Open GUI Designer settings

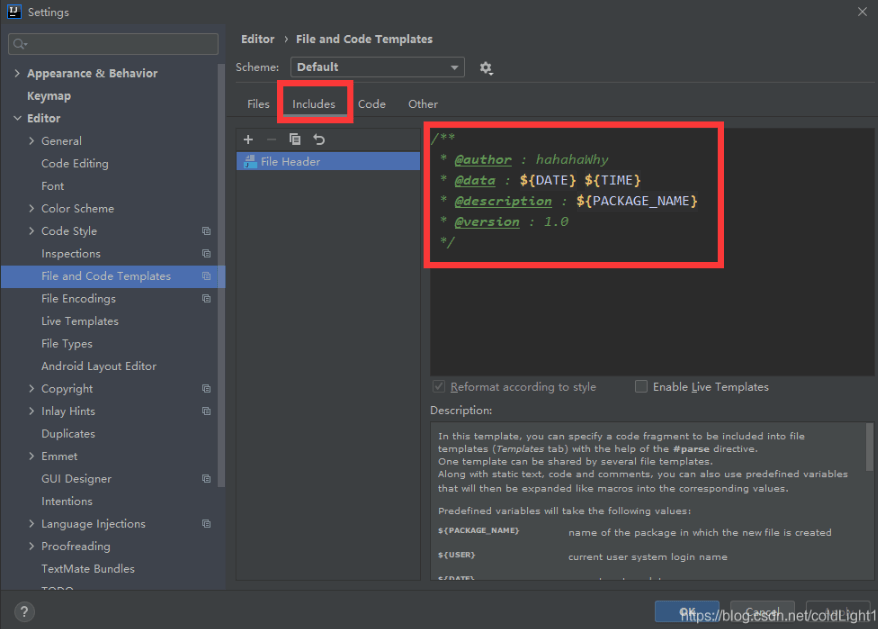point(76,479)
